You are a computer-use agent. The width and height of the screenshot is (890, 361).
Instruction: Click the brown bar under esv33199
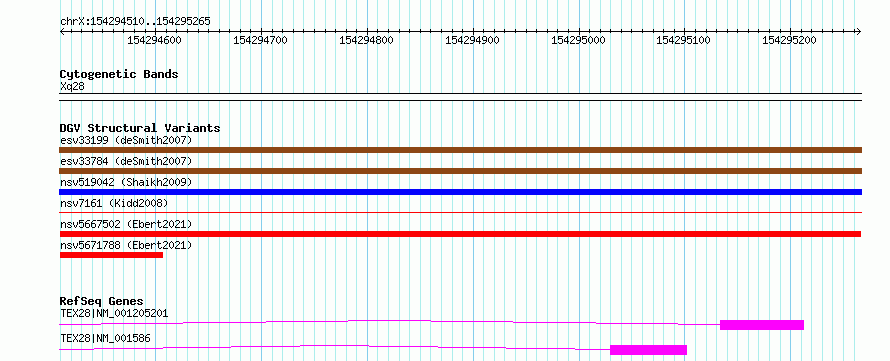[460, 150]
